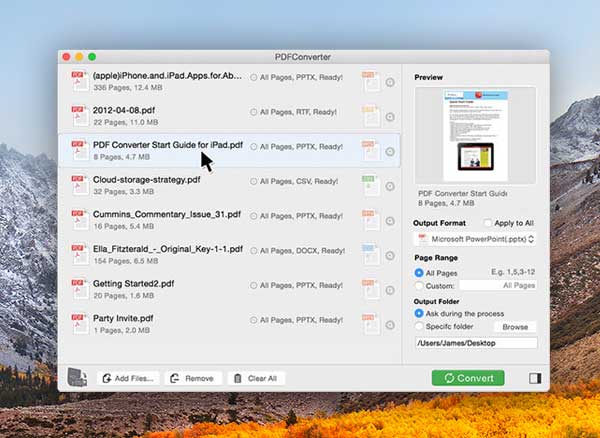The image size is (600, 438).
Task: Open the Microsoft PowerPoint(.pptx) format dropdown
Action: tap(475, 239)
